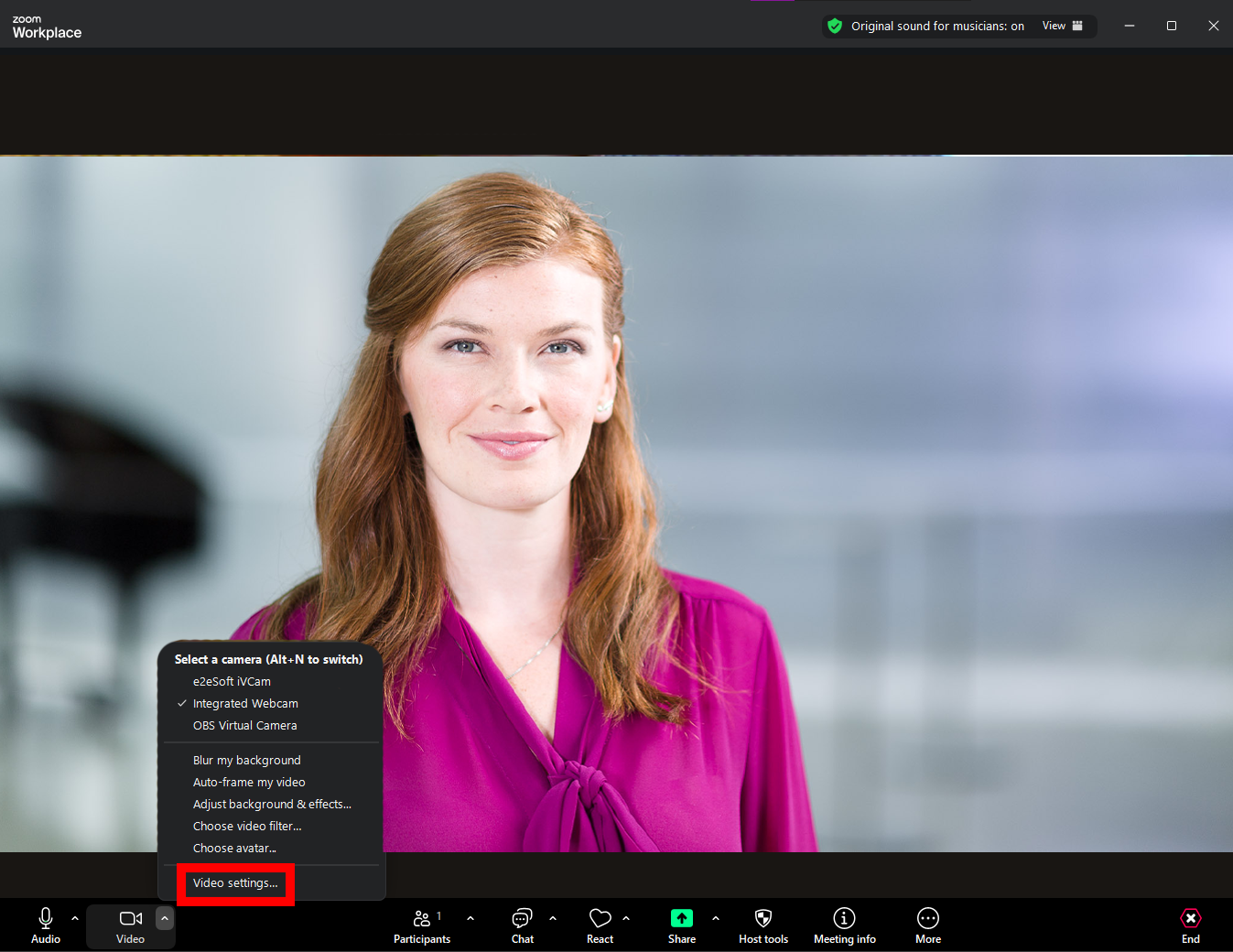Select the OBS Virtual Camera
The image size is (1233, 952).
tap(244, 725)
